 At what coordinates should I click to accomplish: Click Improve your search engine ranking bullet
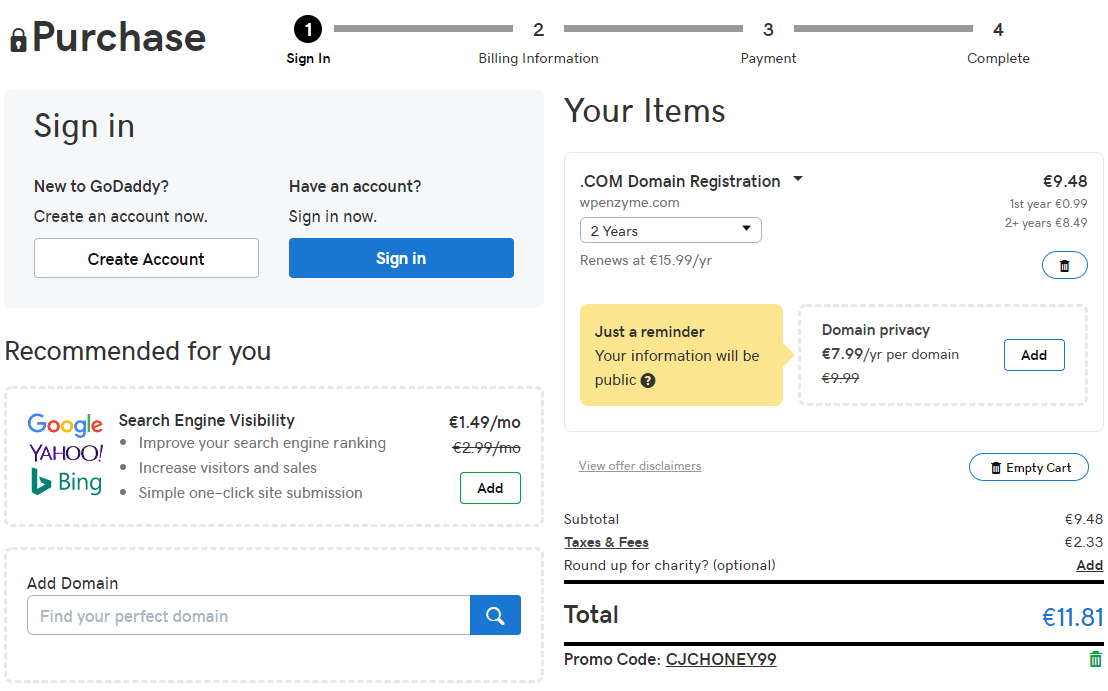tap(262, 443)
